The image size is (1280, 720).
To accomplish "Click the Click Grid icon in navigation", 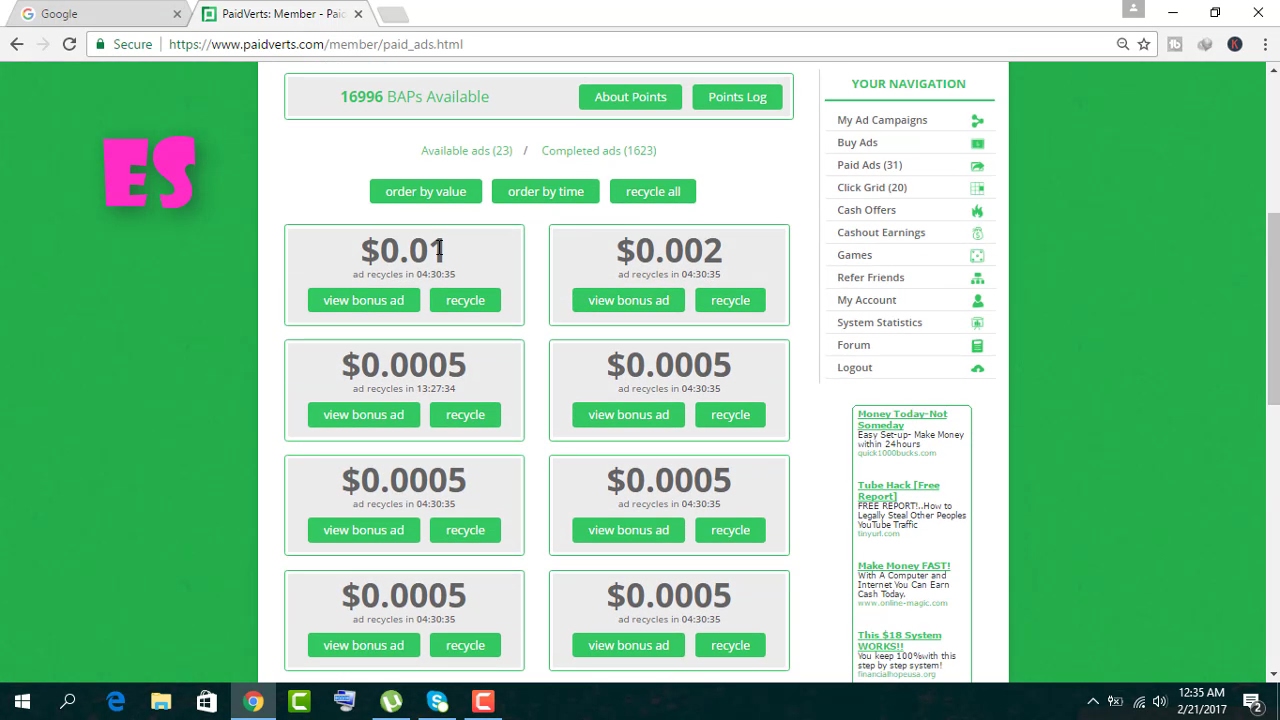I will click(x=977, y=188).
